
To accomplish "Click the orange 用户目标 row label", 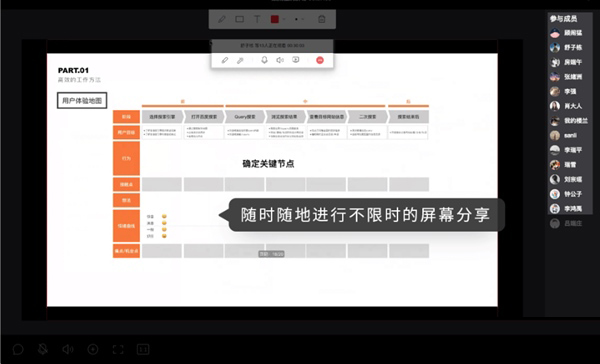I will pyautogui.click(x=126, y=132).
